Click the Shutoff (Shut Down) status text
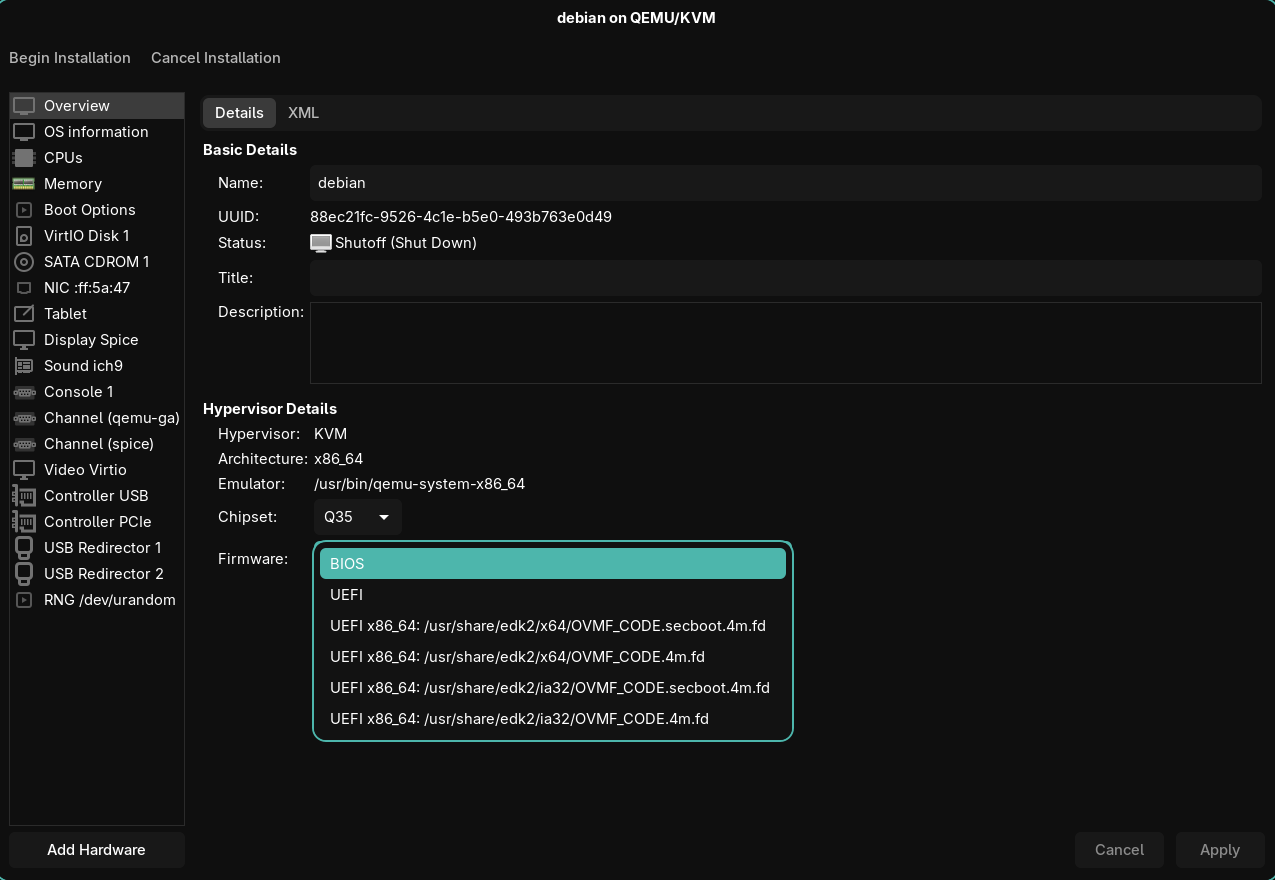Viewport: 1275px width, 880px height. coord(406,243)
